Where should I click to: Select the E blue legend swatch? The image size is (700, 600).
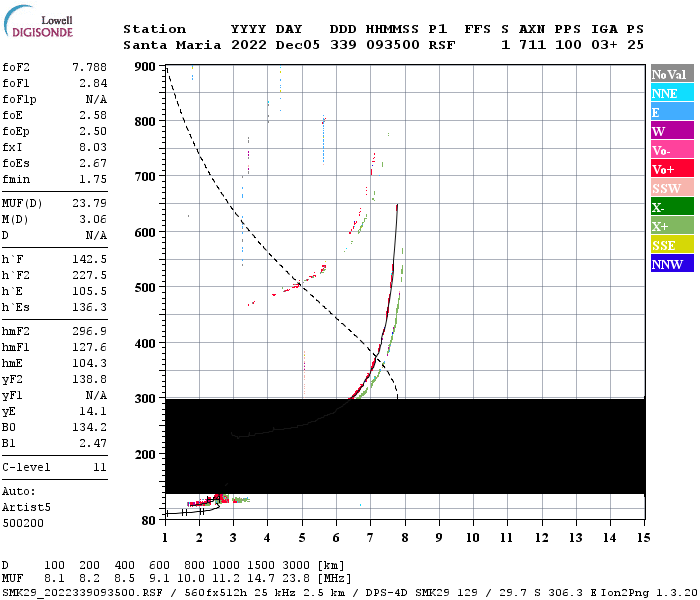click(672, 112)
